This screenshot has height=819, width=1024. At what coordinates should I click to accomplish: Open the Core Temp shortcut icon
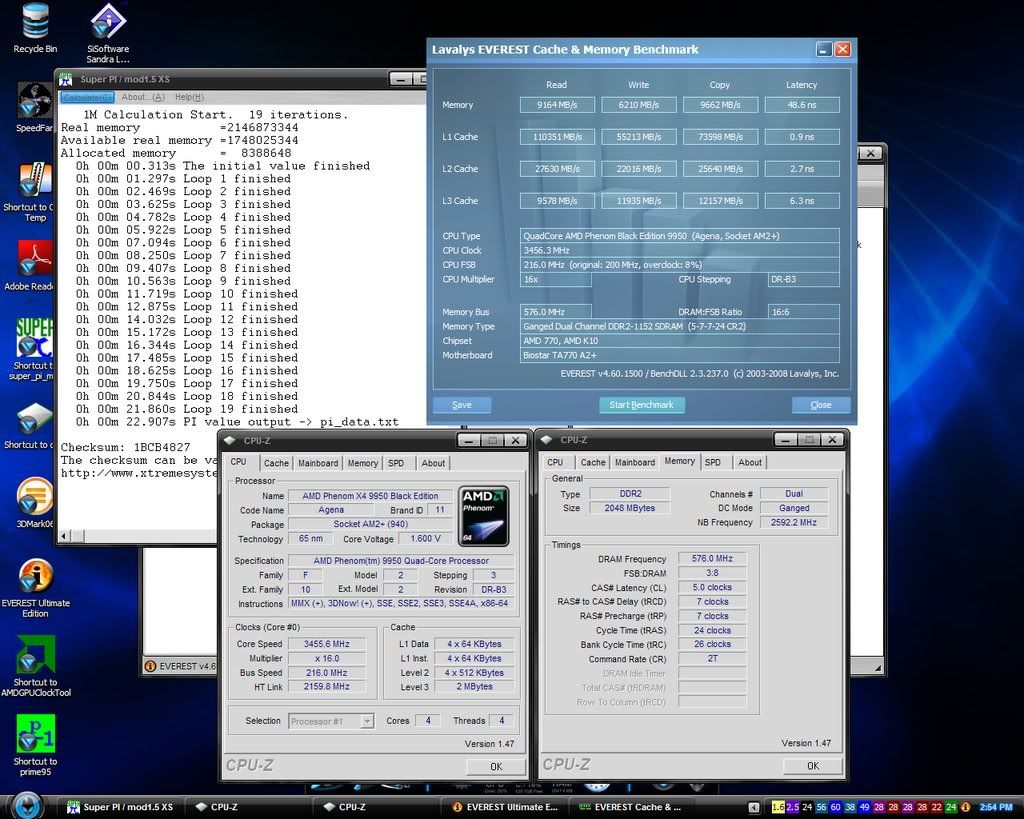click(35, 179)
